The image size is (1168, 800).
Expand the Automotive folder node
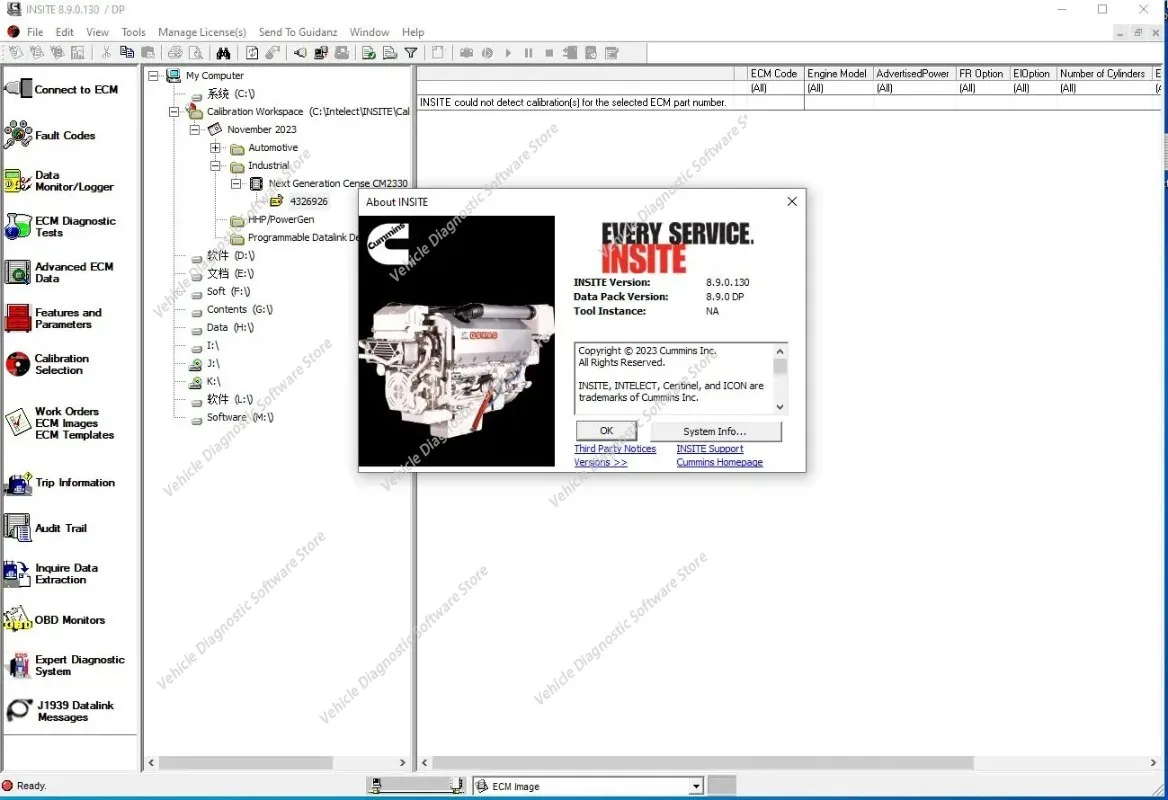(x=215, y=147)
